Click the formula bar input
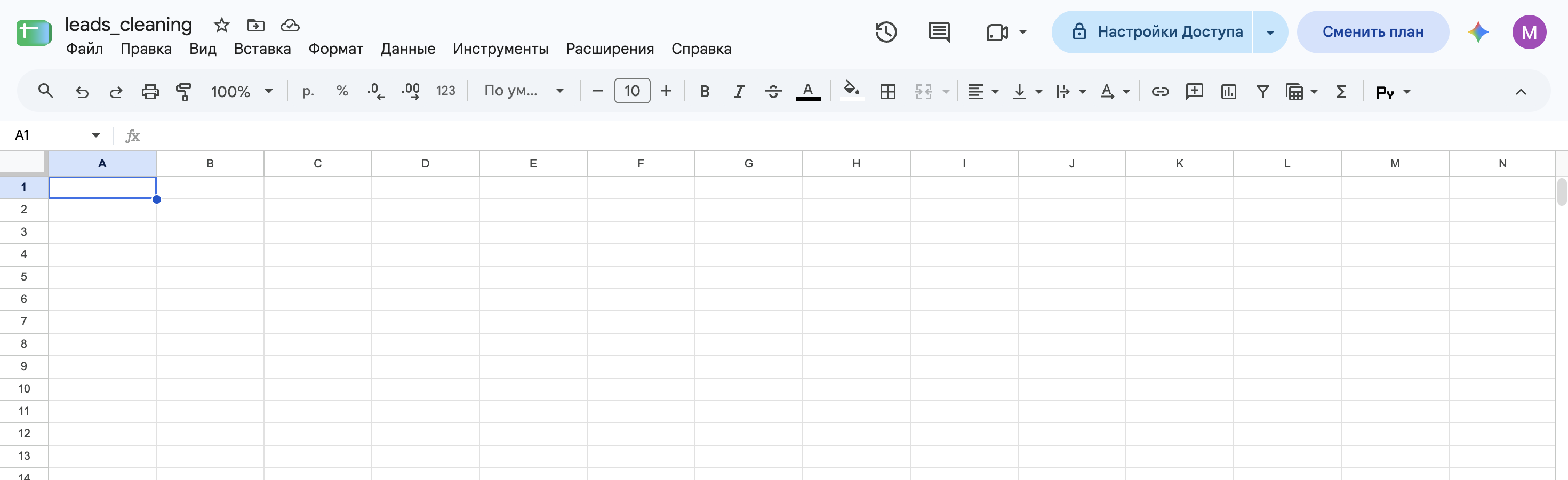This screenshot has width=1568, height=480. coord(852,135)
